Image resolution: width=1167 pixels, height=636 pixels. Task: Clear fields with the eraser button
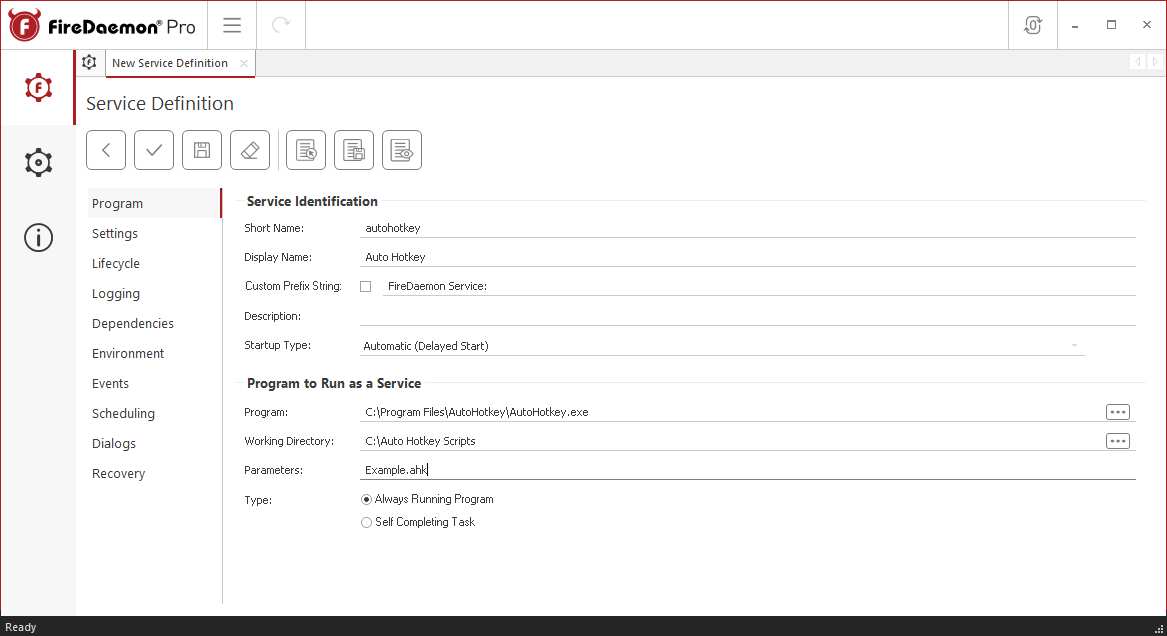point(250,150)
